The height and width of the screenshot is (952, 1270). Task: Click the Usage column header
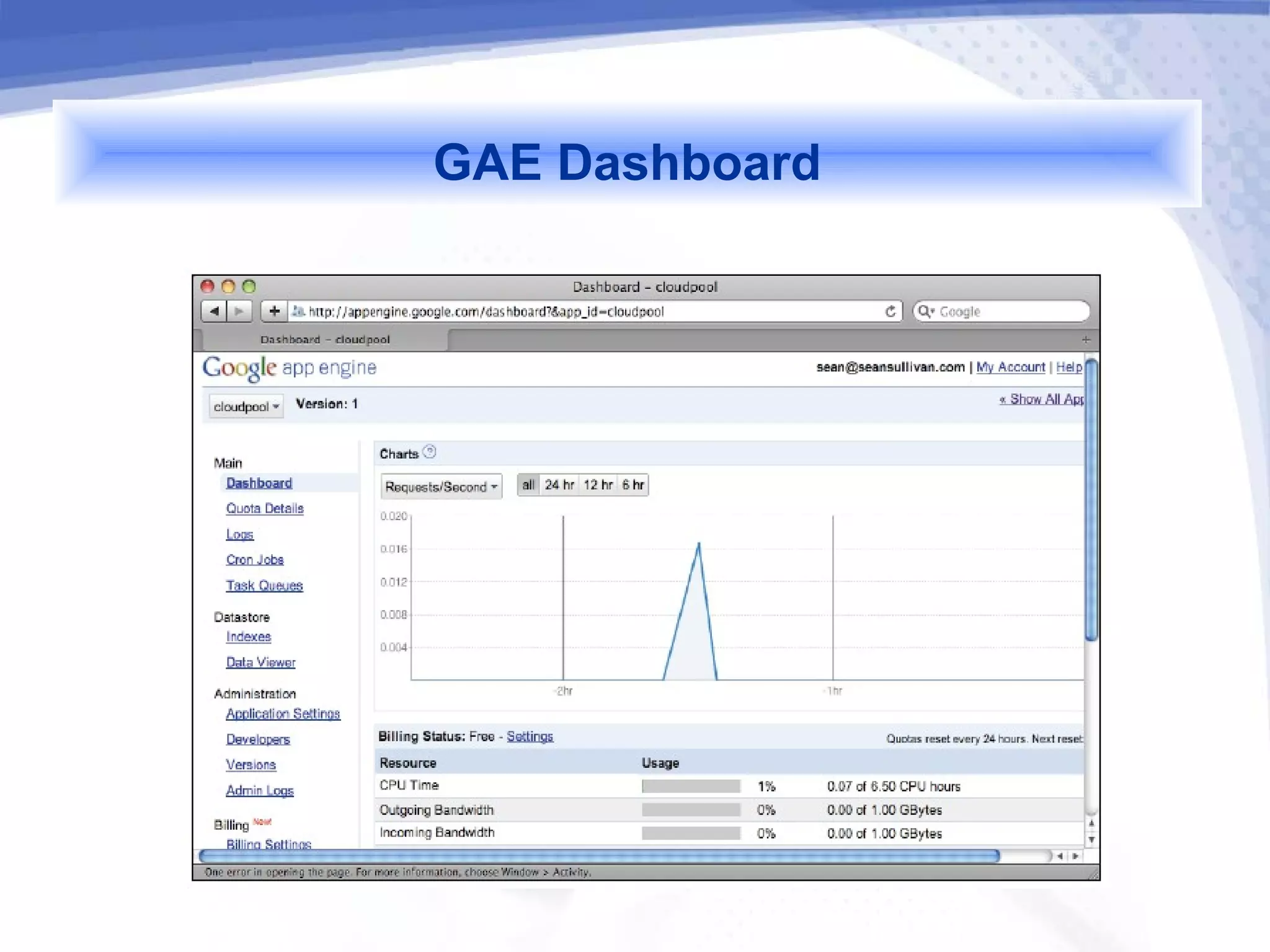pyautogui.click(x=660, y=763)
